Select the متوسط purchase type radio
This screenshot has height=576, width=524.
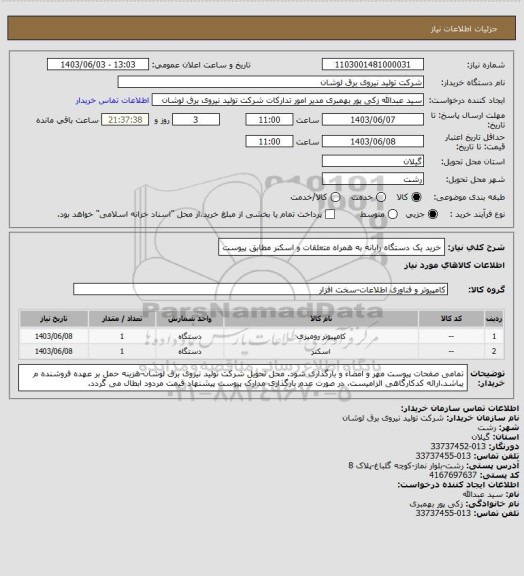coord(393,214)
